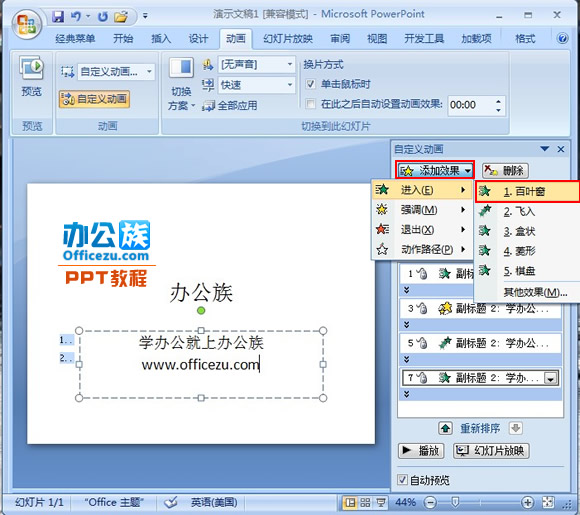The width and height of the screenshot is (580, 515).
Task: Expand contents below animation item 5
Action: pyautogui.click(x=407, y=359)
